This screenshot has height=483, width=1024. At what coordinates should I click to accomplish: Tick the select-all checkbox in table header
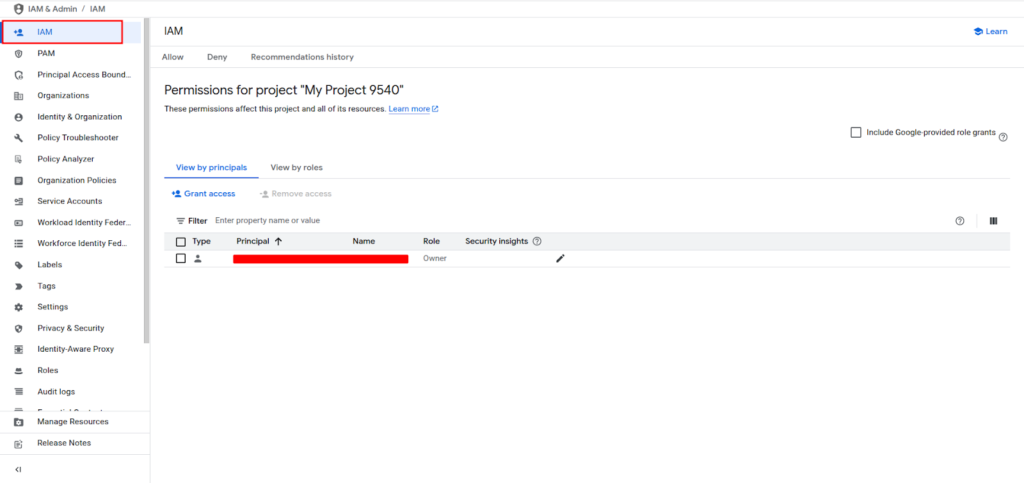click(181, 242)
